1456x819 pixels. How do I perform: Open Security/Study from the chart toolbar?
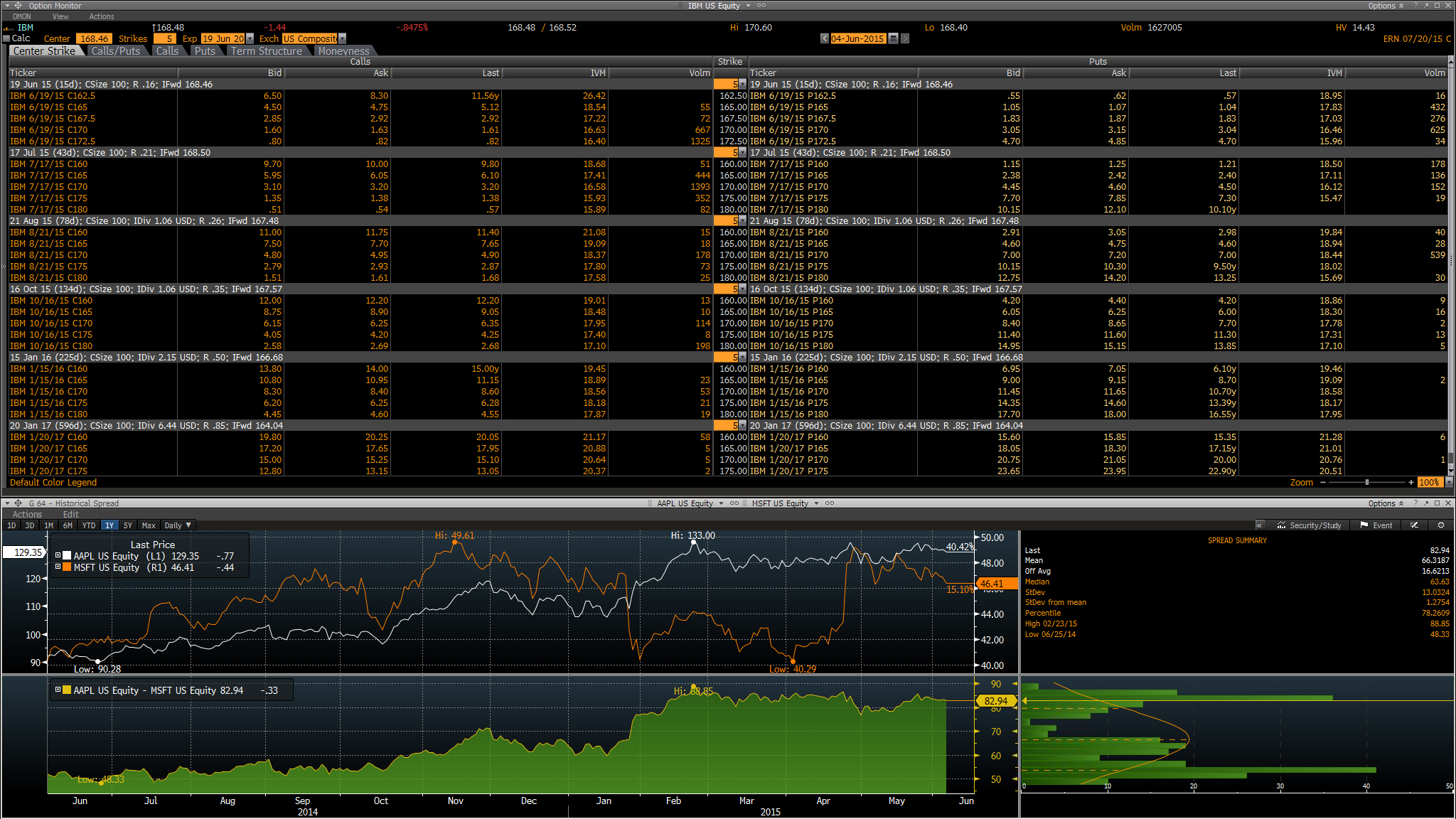(x=1310, y=525)
